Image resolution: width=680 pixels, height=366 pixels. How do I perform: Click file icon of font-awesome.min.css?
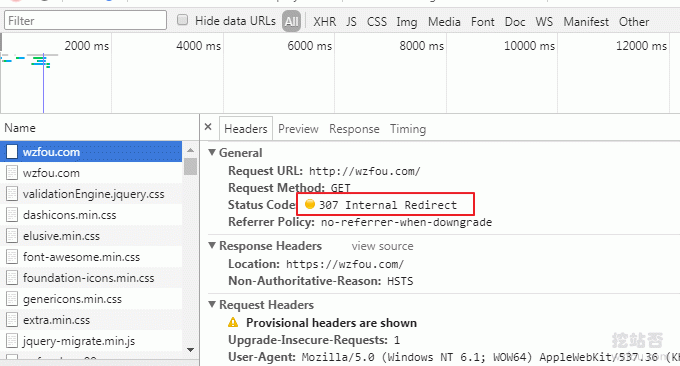pos(12,257)
